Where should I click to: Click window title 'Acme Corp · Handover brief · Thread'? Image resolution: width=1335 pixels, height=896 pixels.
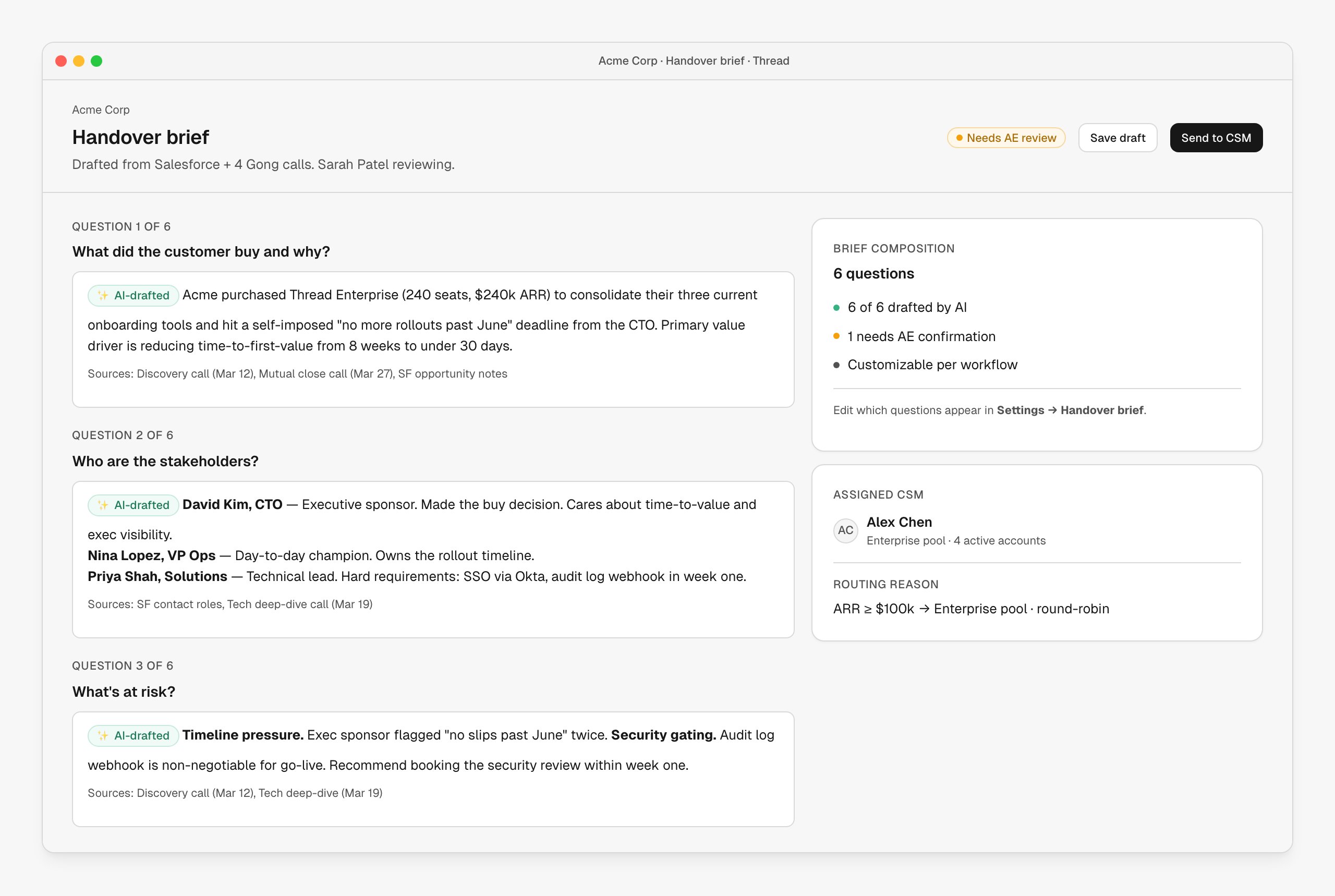pos(694,60)
